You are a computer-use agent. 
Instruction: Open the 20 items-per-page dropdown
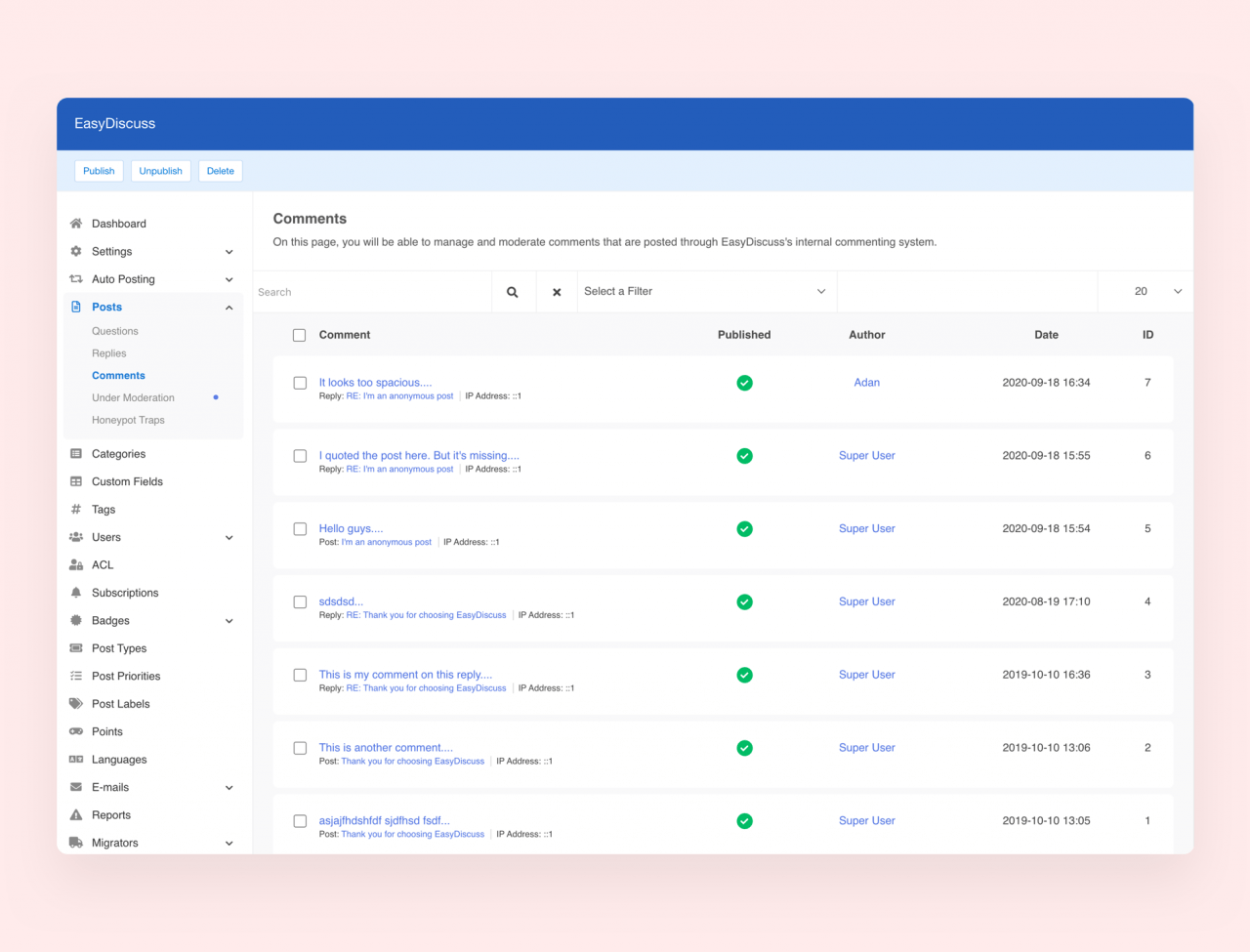pos(1146,292)
